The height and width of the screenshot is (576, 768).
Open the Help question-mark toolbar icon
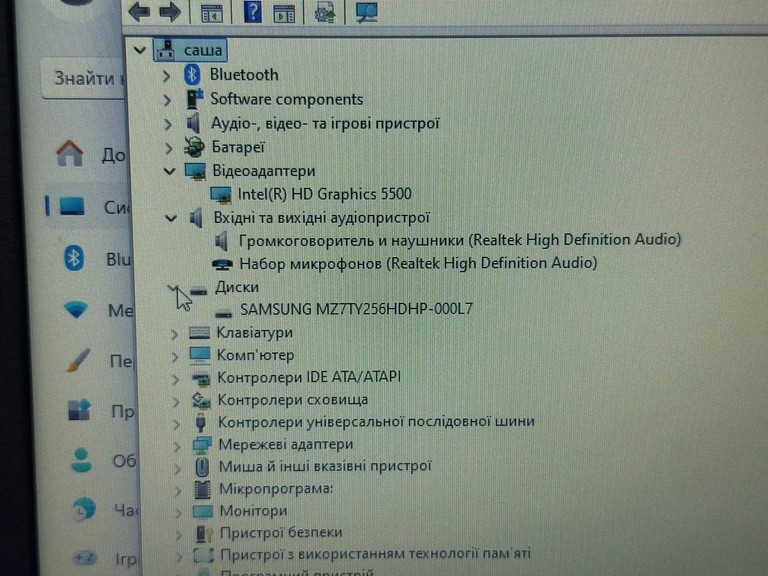click(x=253, y=11)
